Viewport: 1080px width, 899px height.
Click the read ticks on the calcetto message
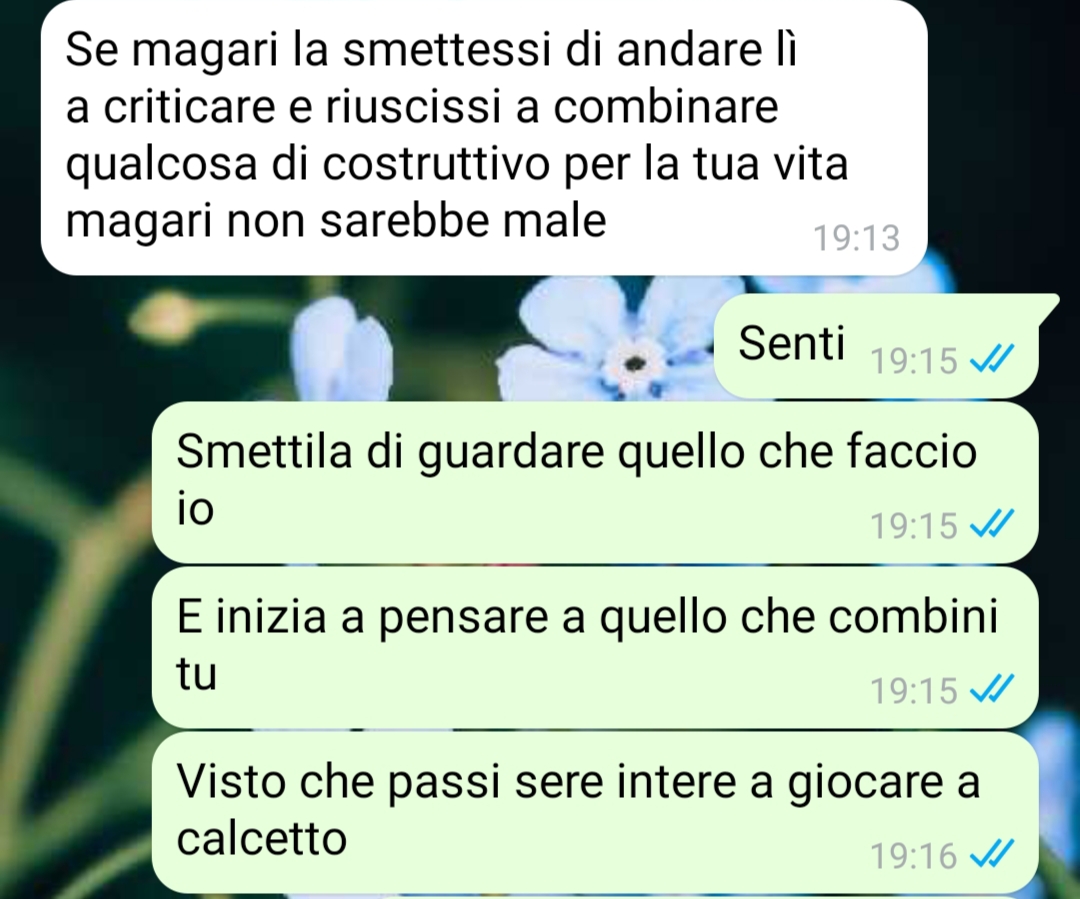pyautogui.click(x=992, y=855)
